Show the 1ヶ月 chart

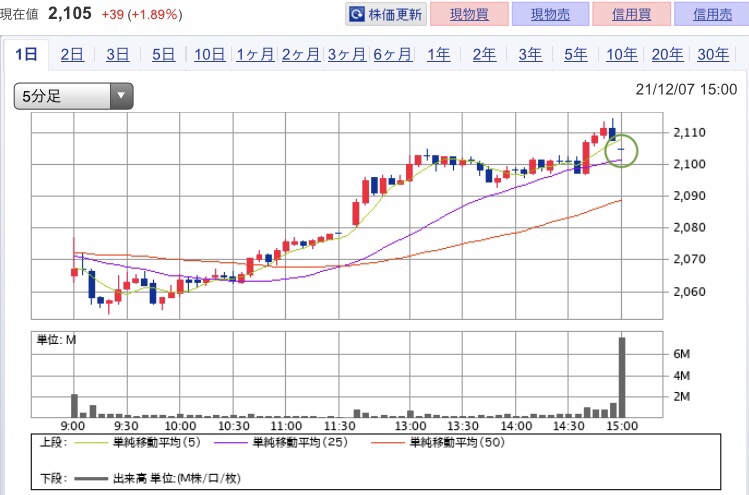tap(255, 54)
